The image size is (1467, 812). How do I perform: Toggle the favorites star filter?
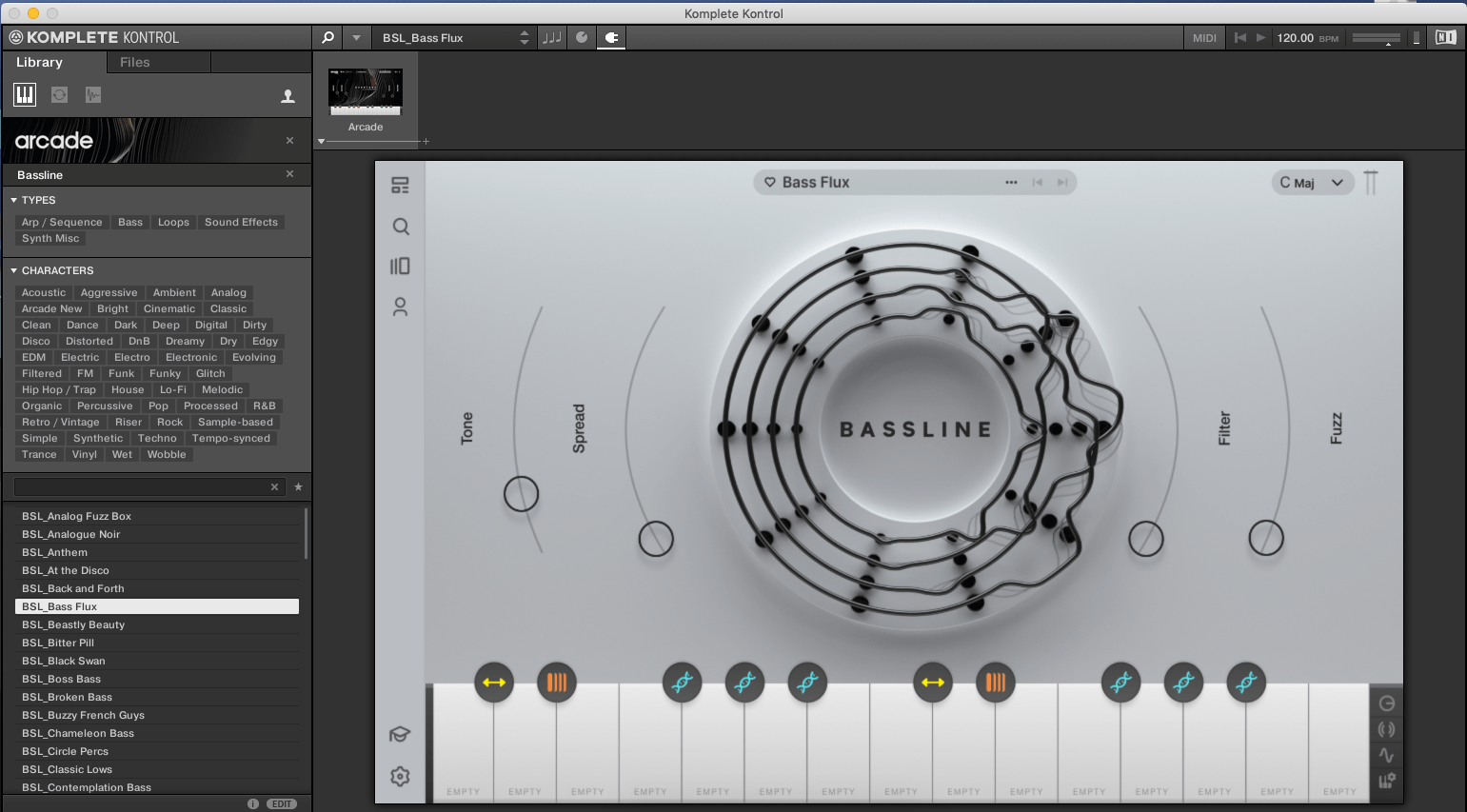pos(298,486)
